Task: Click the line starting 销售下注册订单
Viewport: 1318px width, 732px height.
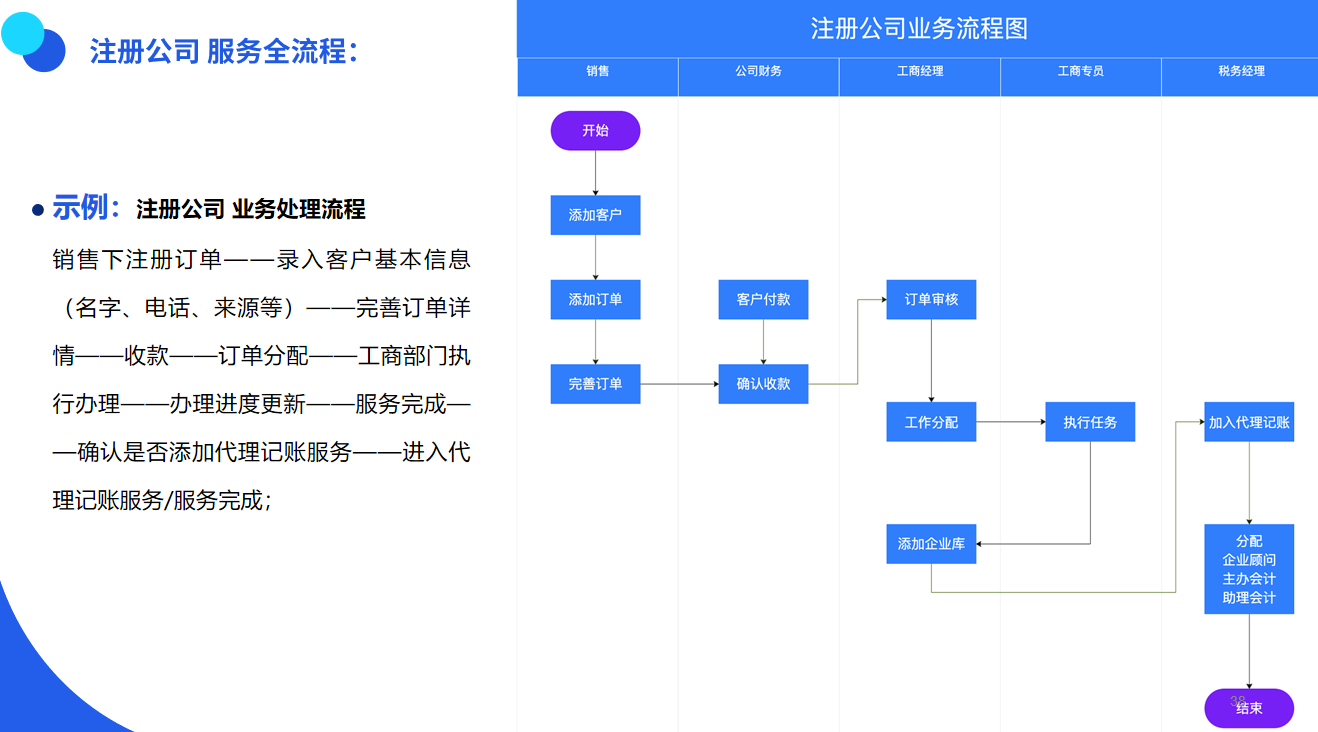Action: [262, 260]
